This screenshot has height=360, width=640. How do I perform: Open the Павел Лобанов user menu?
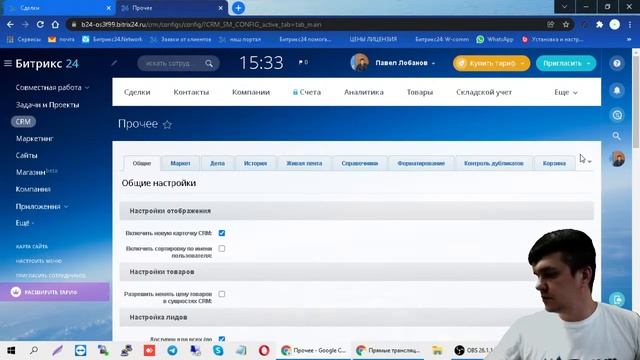point(405,63)
